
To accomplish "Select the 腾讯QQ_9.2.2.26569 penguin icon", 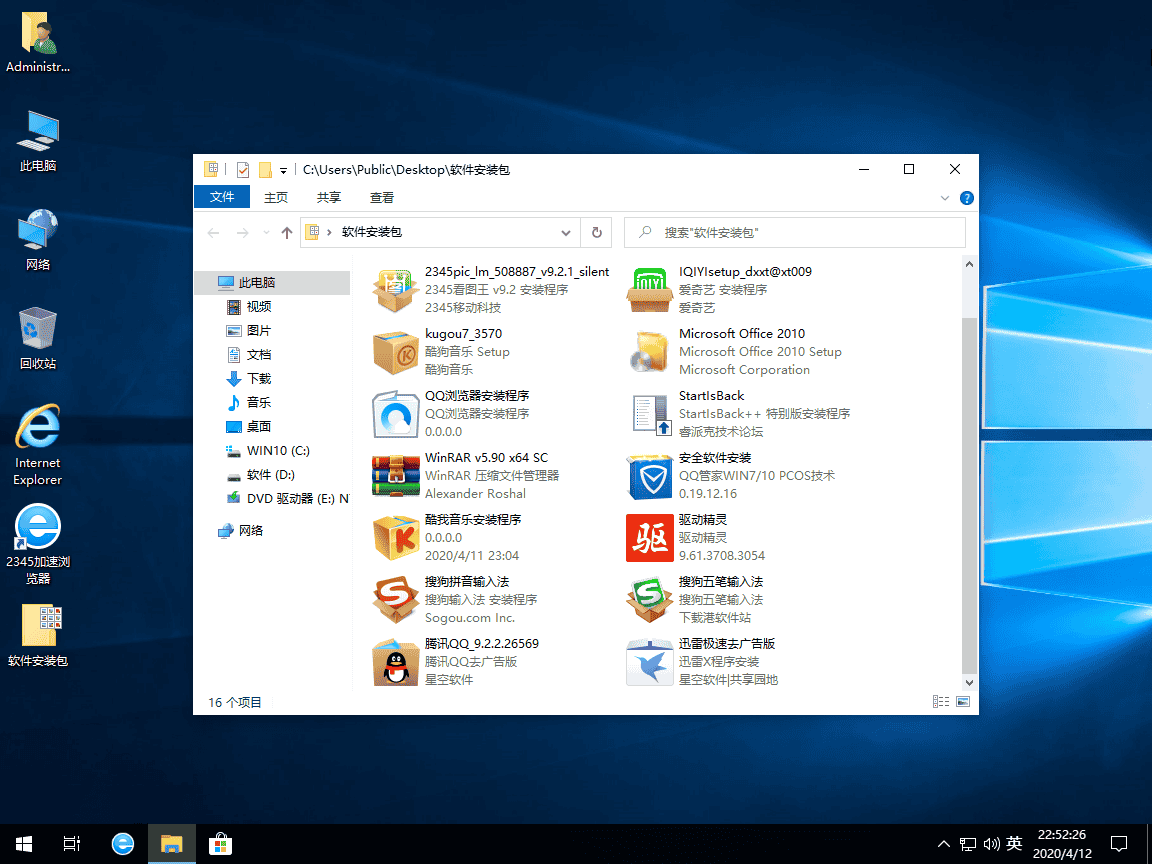I will 395,662.
